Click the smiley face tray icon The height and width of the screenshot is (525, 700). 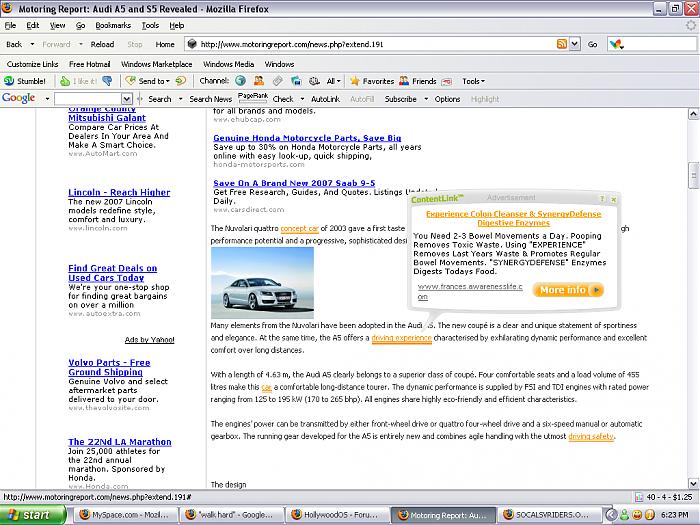pos(638,515)
